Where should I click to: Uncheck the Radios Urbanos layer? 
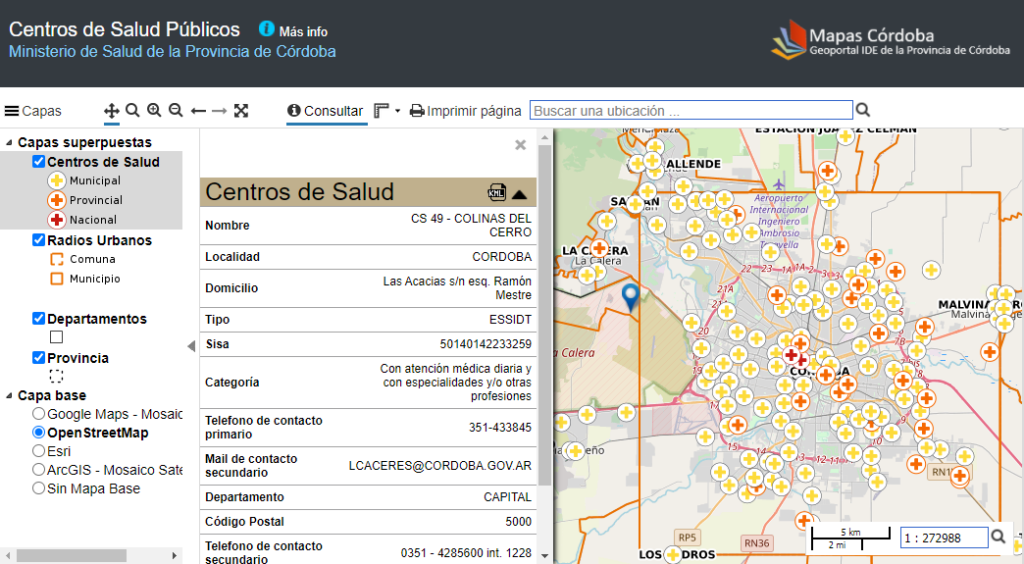click(39, 240)
